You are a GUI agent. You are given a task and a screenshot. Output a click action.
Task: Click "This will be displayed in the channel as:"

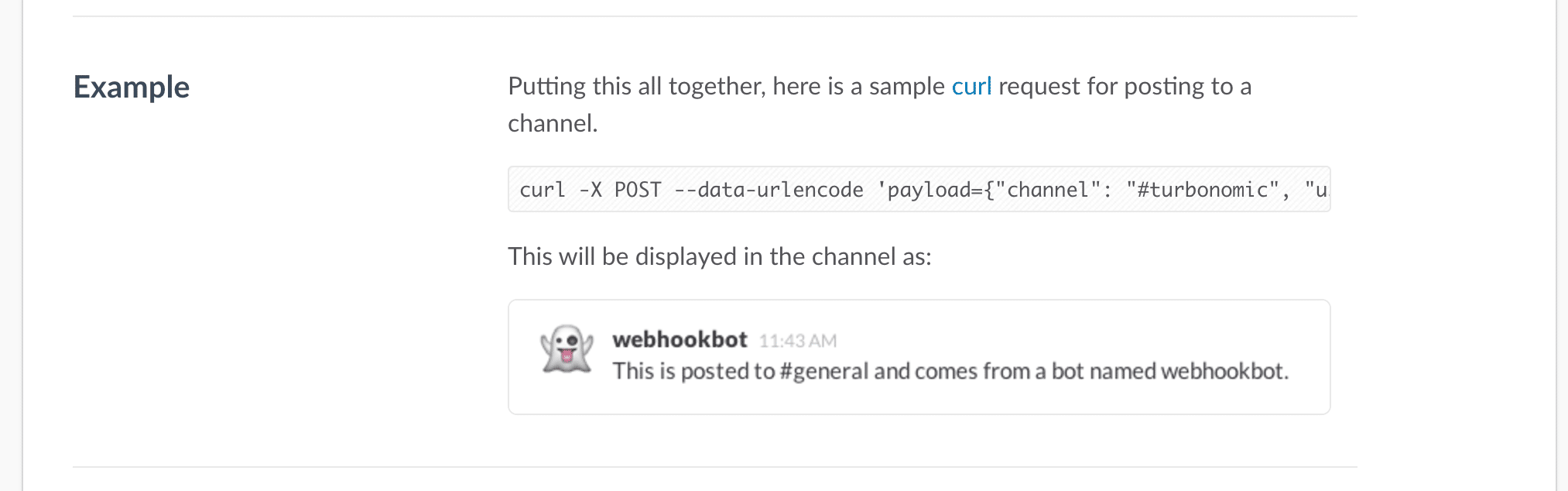click(719, 256)
